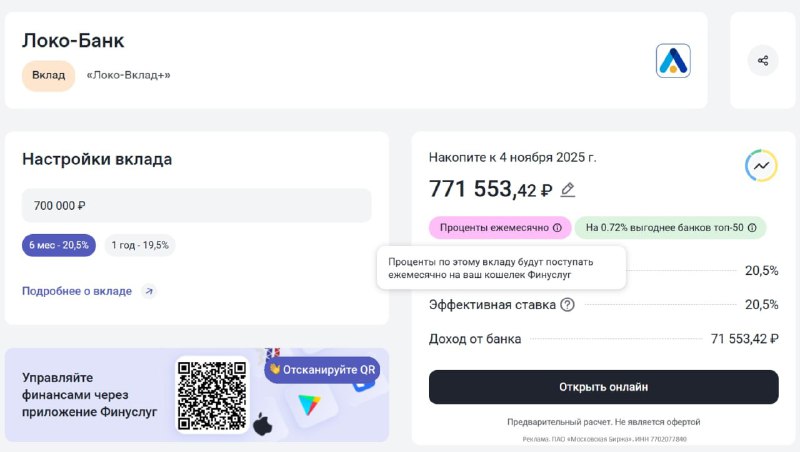Image resolution: width=800 pixels, height=452 pixels.
Task: Click the Отсканируйте QR button
Action: click(x=322, y=370)
